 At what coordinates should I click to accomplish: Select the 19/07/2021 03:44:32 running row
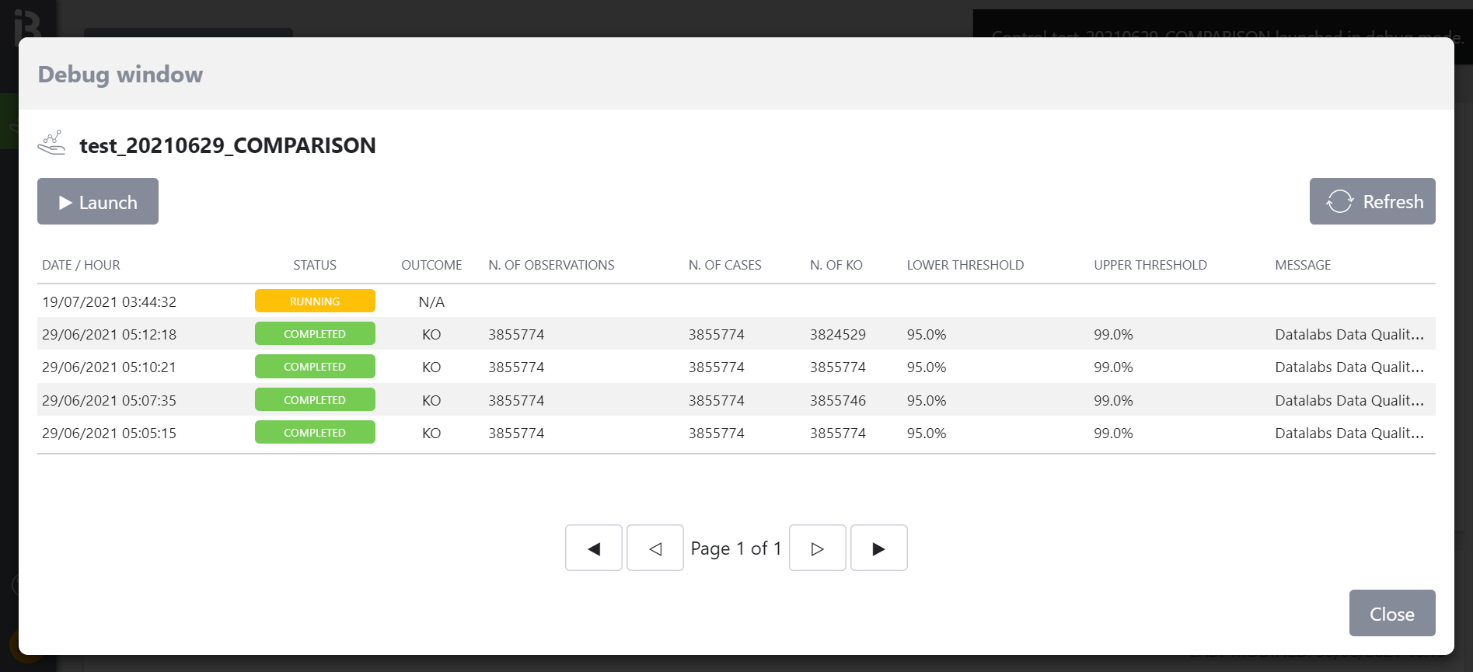click(x=109, y=301)
